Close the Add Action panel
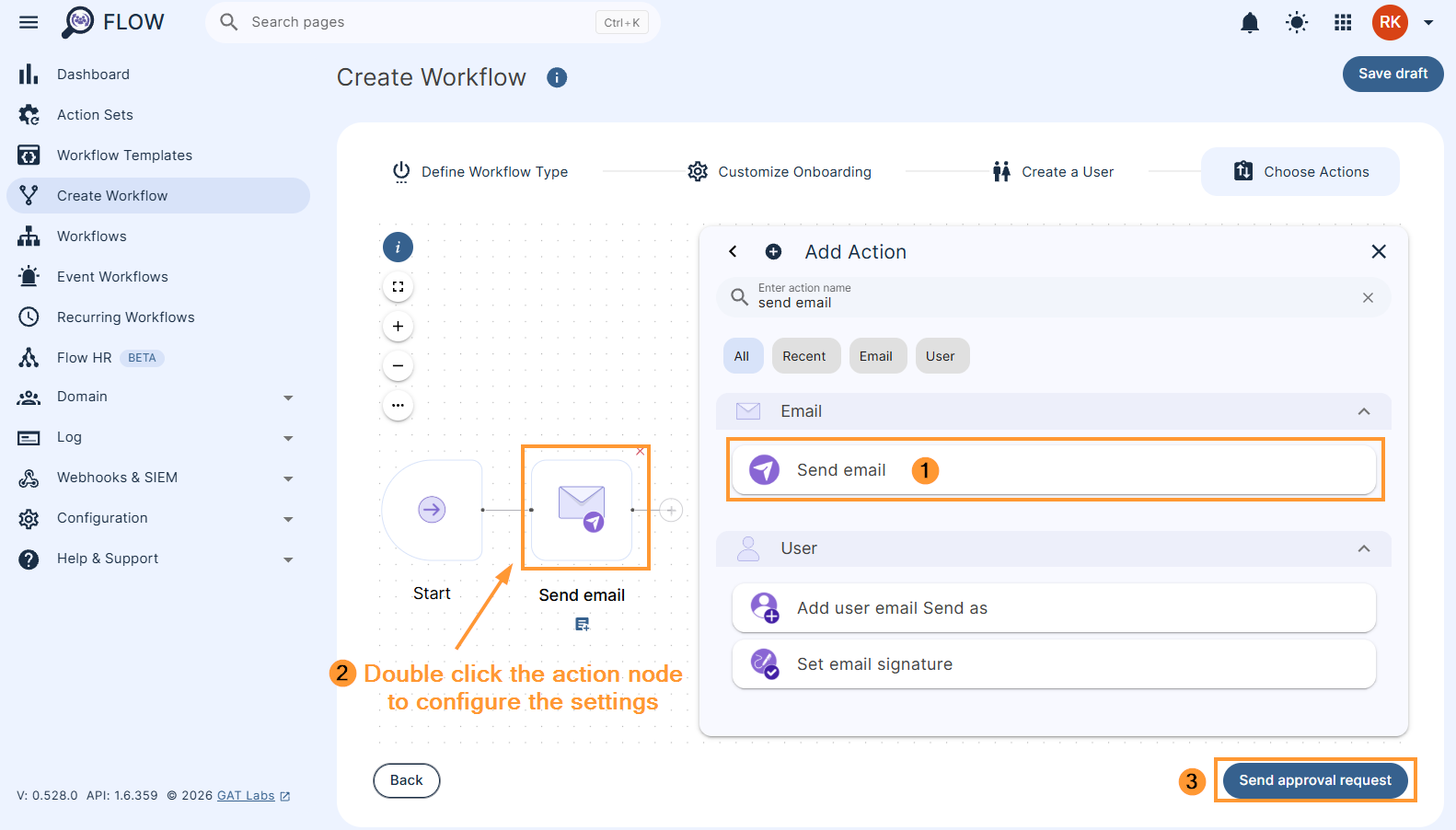 point(1379,251)
